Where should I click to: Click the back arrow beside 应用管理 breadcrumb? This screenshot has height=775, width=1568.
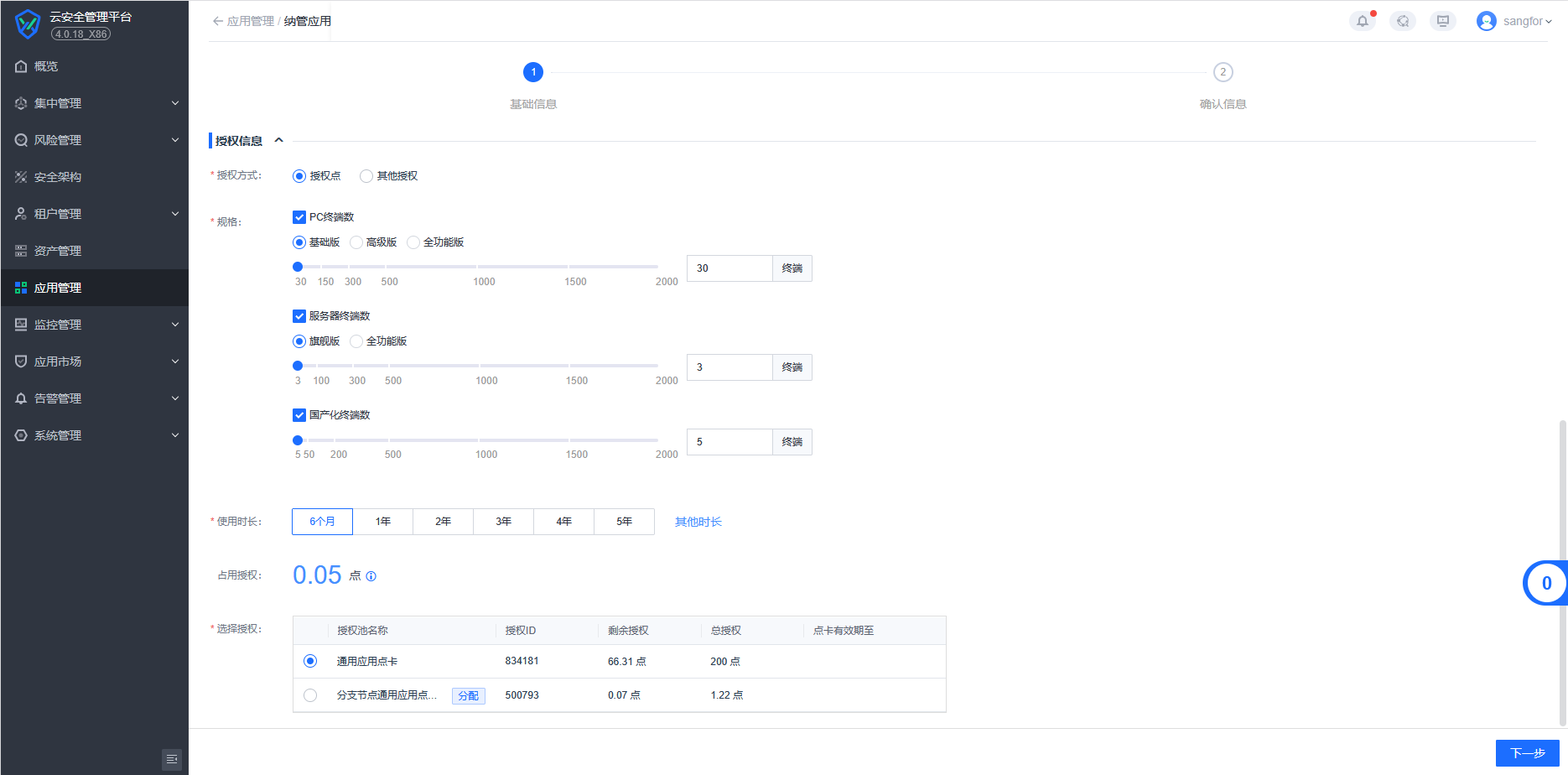218,21
